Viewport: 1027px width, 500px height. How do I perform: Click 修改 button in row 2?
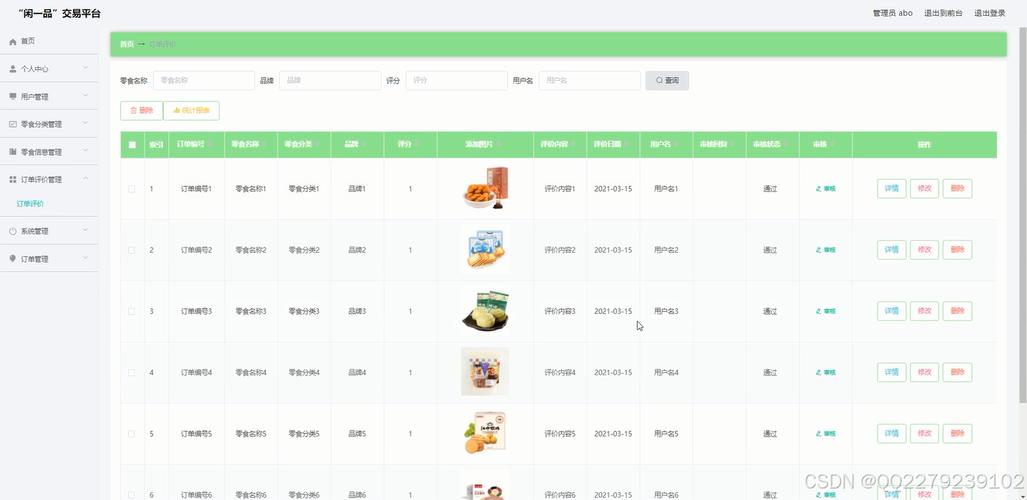click(x=924, y=250)
